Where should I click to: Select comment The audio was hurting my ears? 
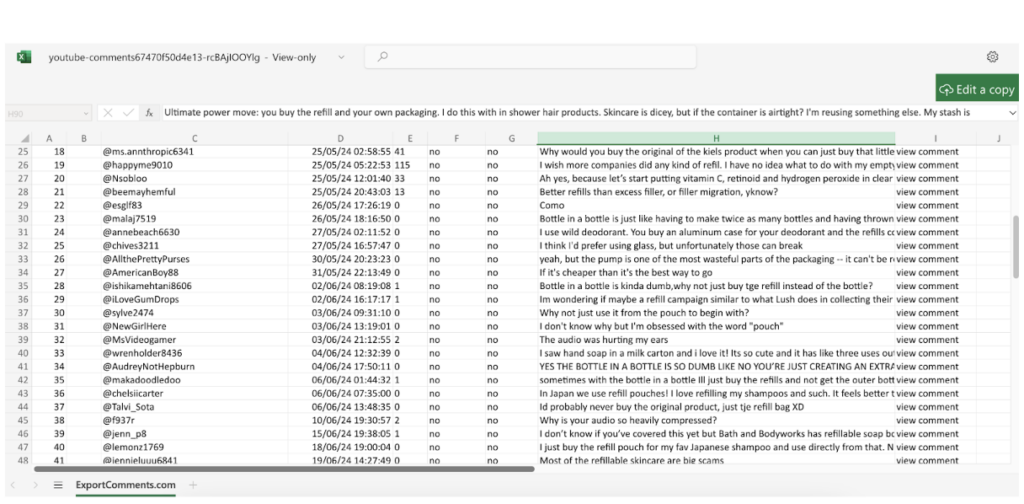[716, 339]
